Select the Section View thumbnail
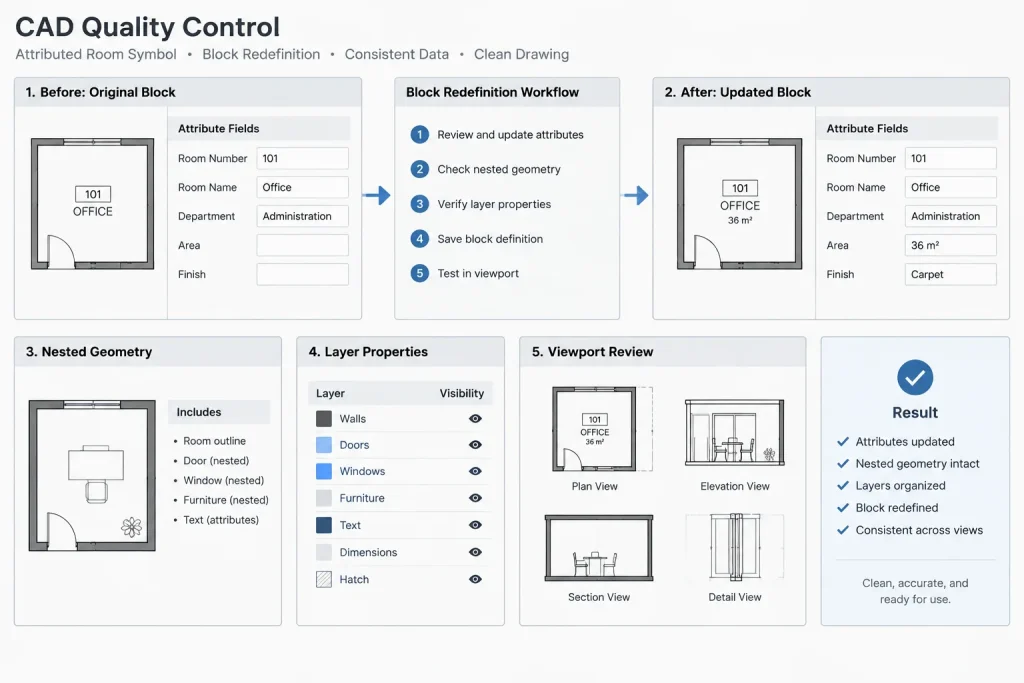 (599, 548)
